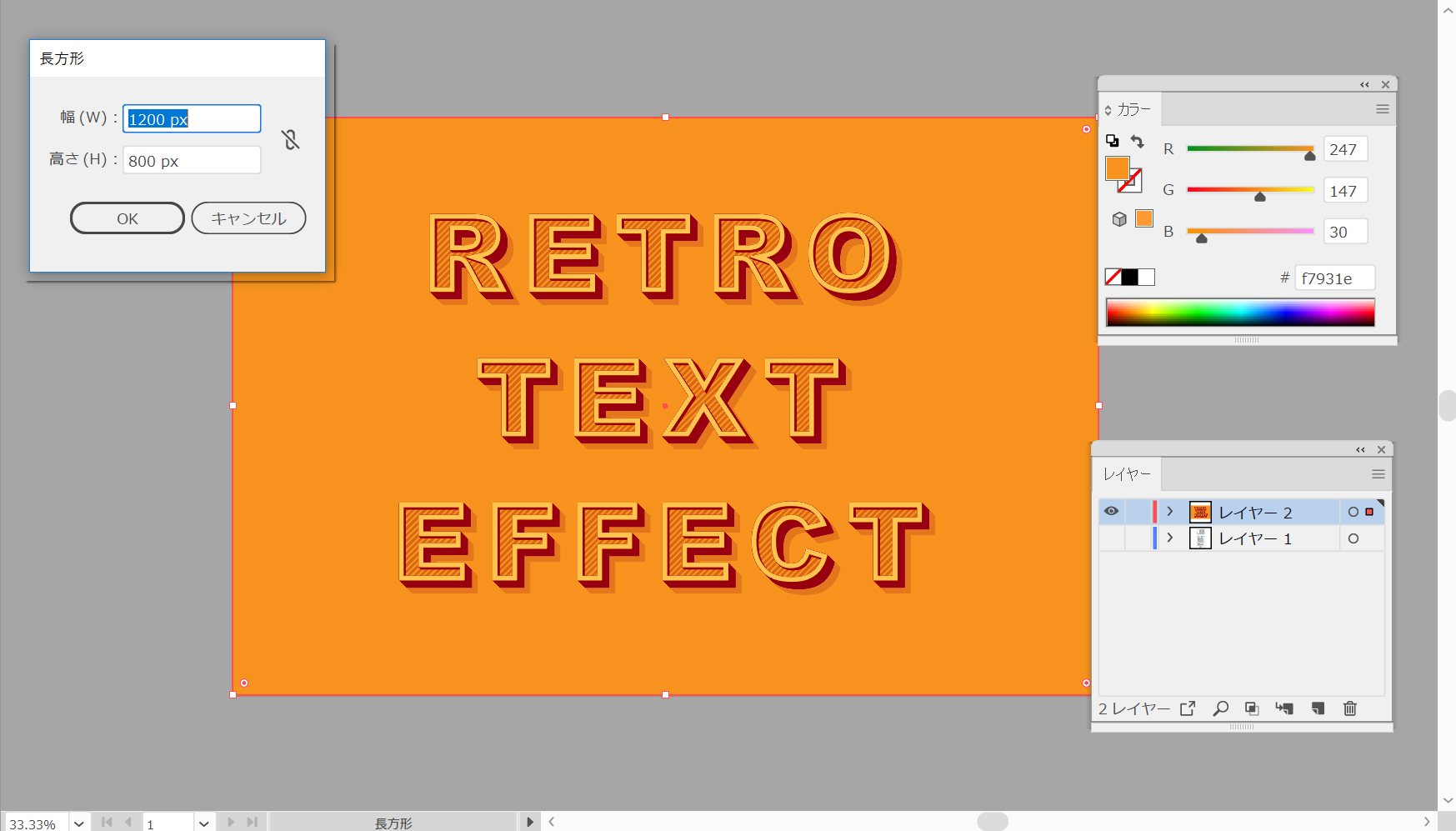Open the カラー panel options menu
Image resolution: width=1456 pixels, height=831 pixels.
click(1382, 109)
